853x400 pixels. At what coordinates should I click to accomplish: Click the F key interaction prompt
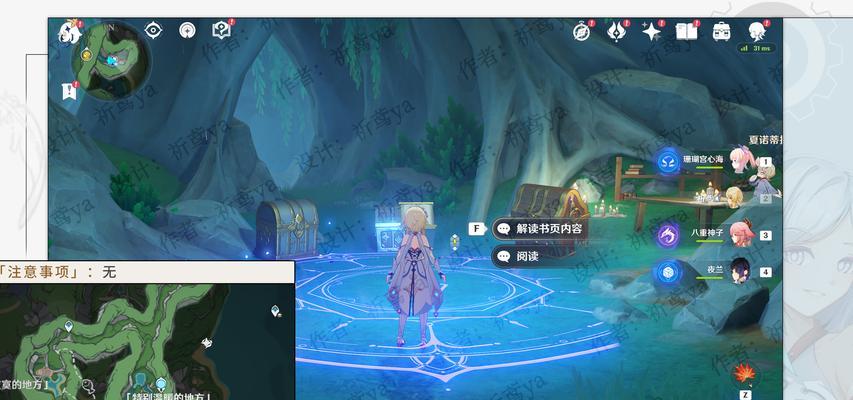click(476, 229)
